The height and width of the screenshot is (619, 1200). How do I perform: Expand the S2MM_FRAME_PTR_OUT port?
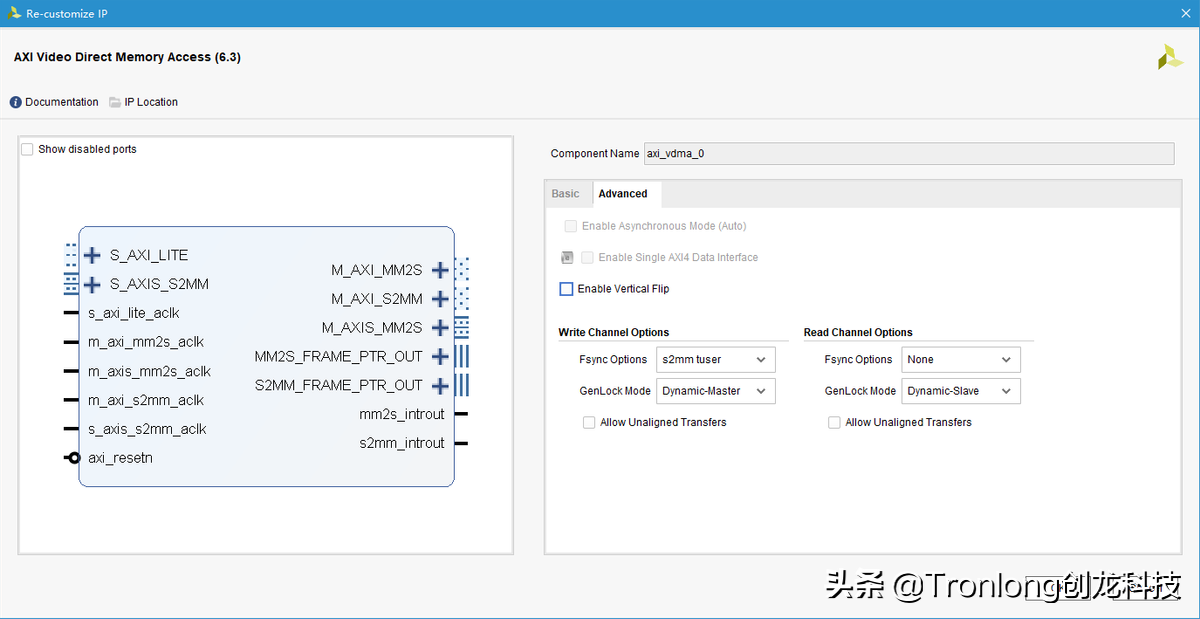pos(440,385)
